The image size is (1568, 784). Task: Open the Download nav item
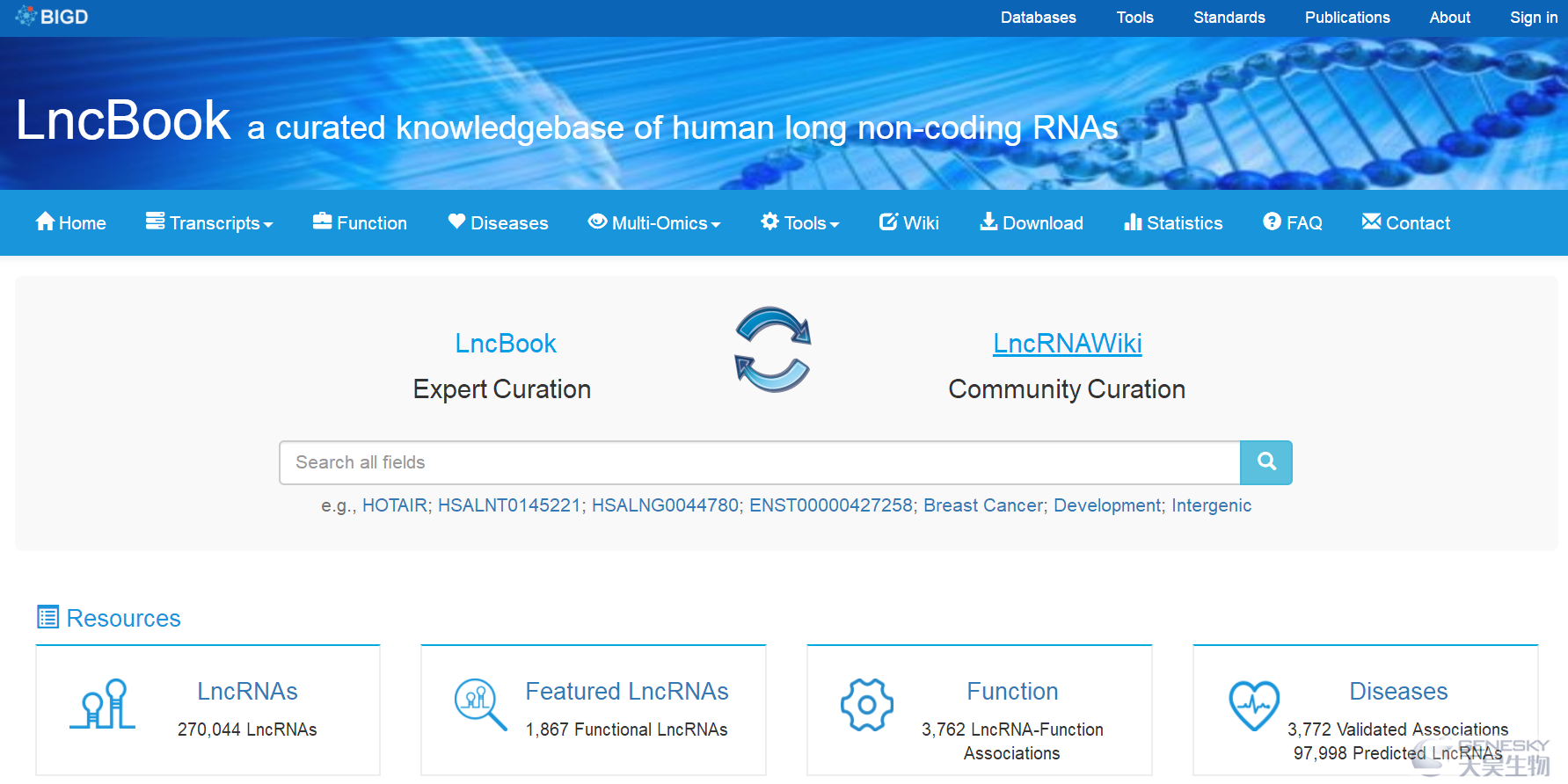(x=1032, y=222)
